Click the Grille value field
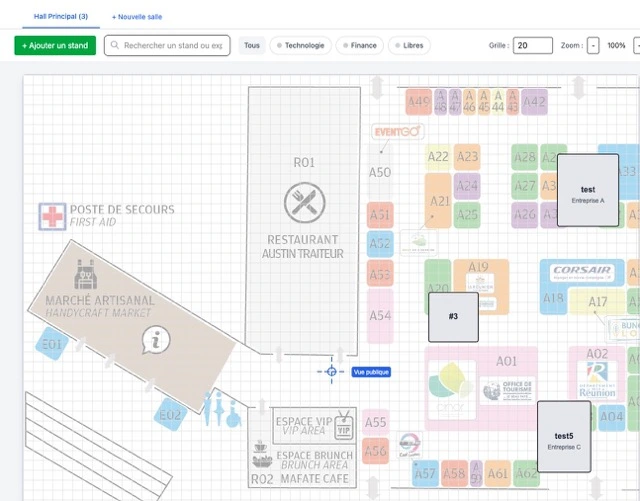 pos(533,45)
